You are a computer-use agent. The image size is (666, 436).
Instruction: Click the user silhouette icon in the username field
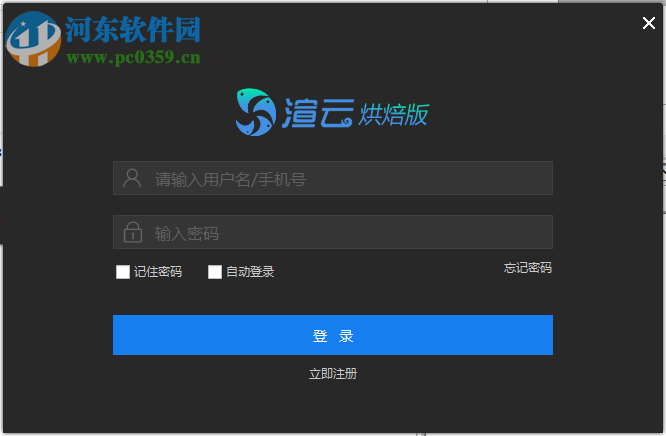click(132, 178)
